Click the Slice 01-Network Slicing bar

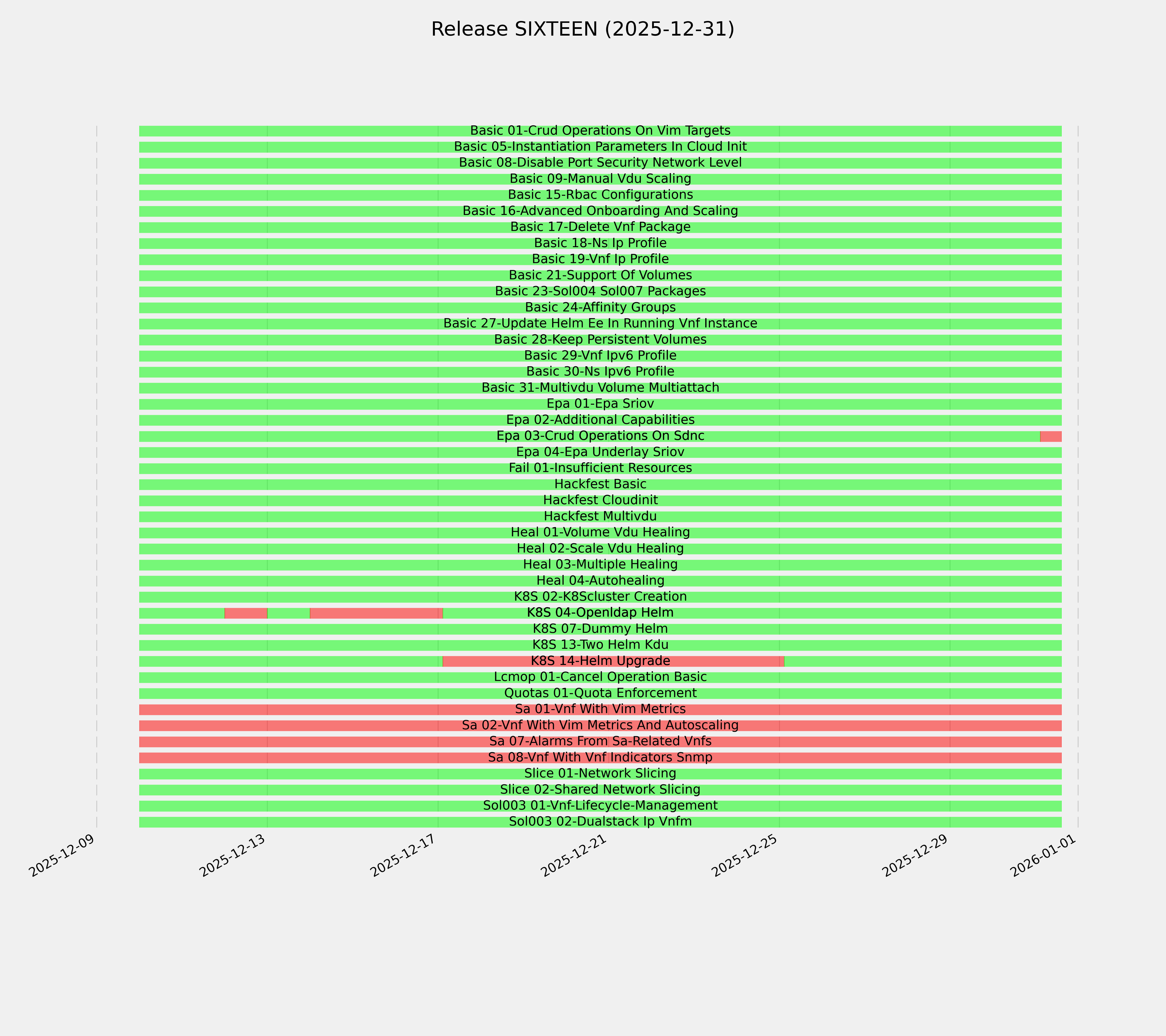(600, 774)
